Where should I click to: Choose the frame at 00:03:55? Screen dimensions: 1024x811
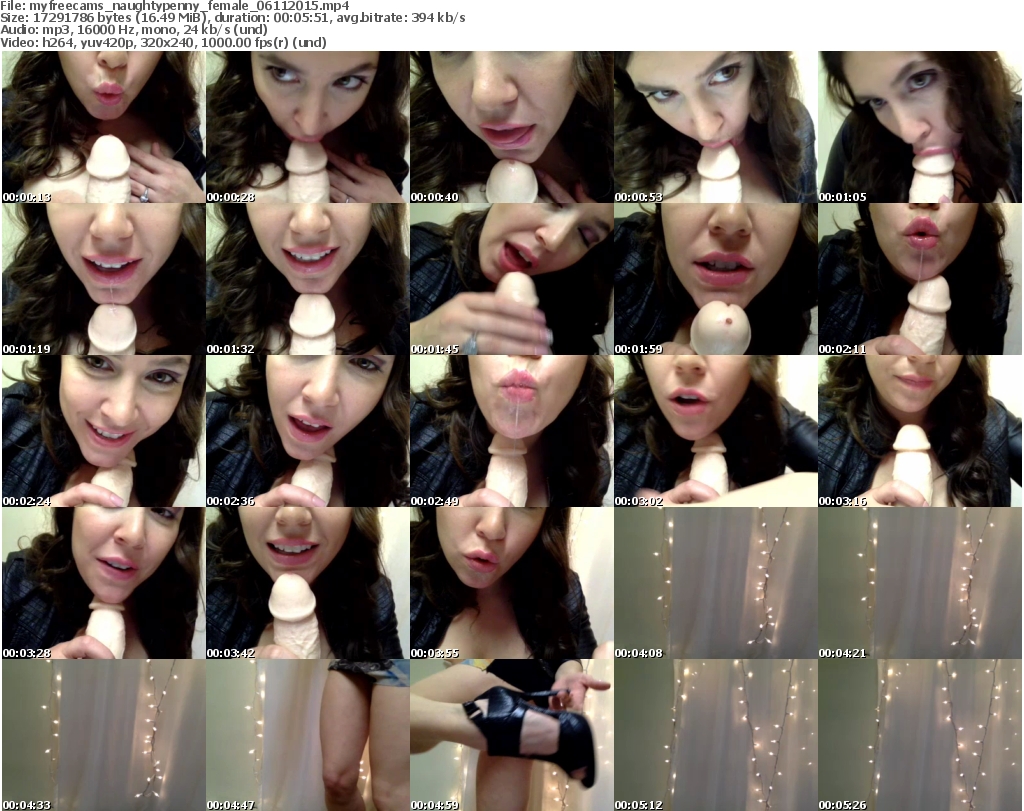(x=511, y=583)
